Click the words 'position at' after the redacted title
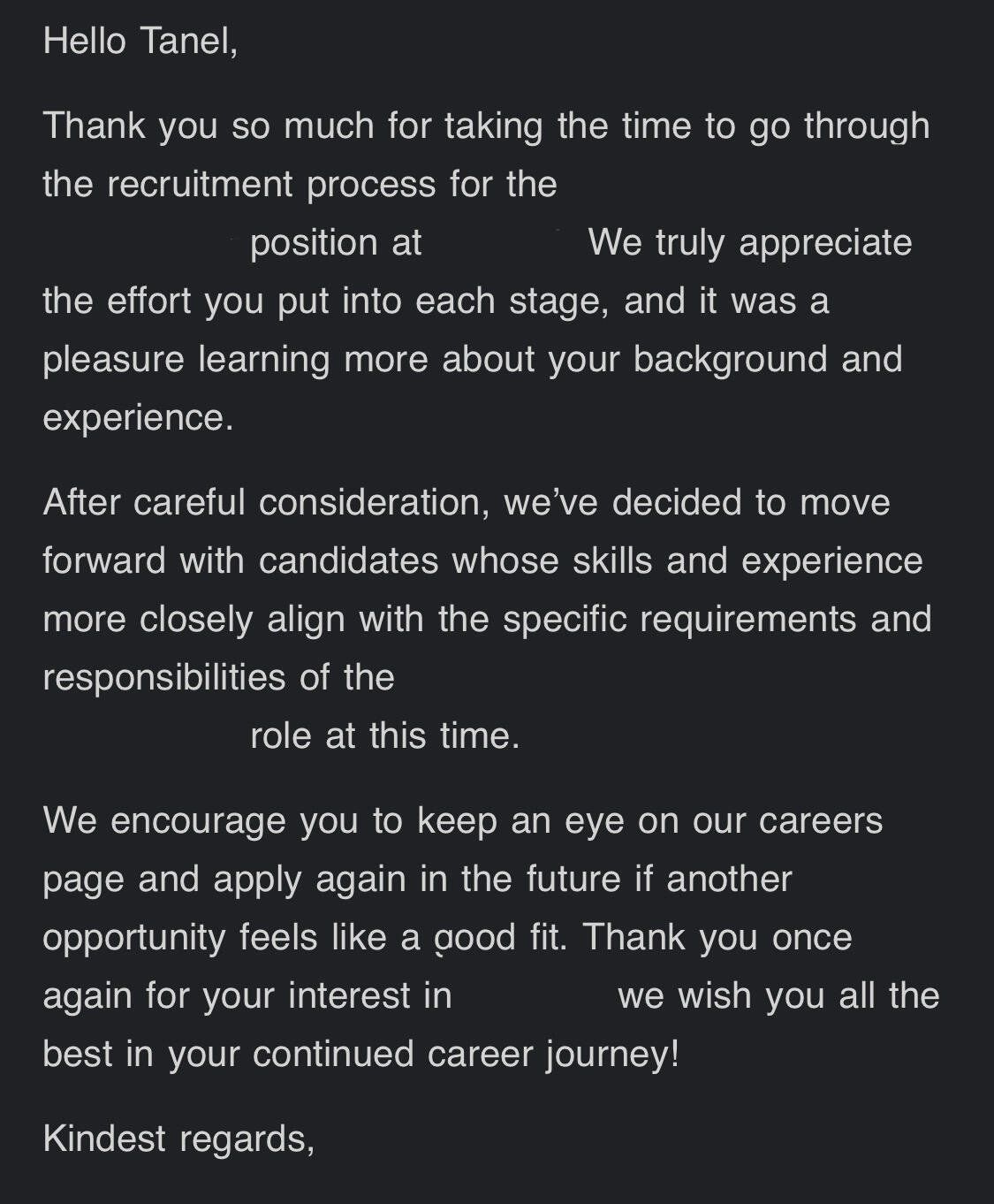The height and width of the screenshot is (1204, 994). pos(336,242)
